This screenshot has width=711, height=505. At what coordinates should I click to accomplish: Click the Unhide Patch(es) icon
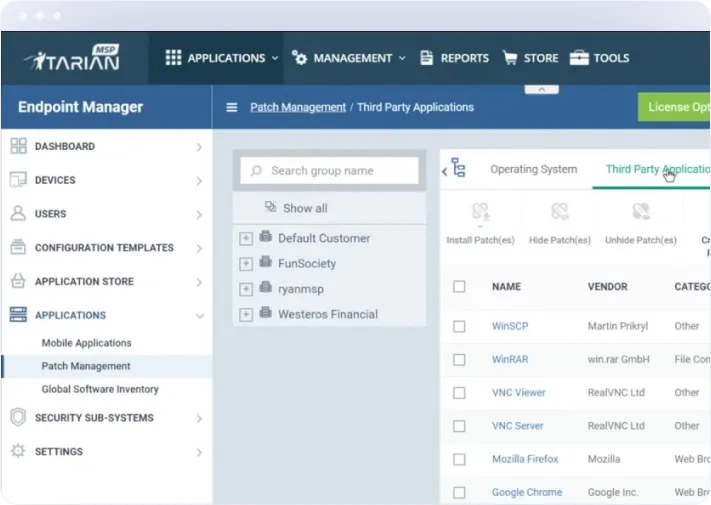[641, 212]
